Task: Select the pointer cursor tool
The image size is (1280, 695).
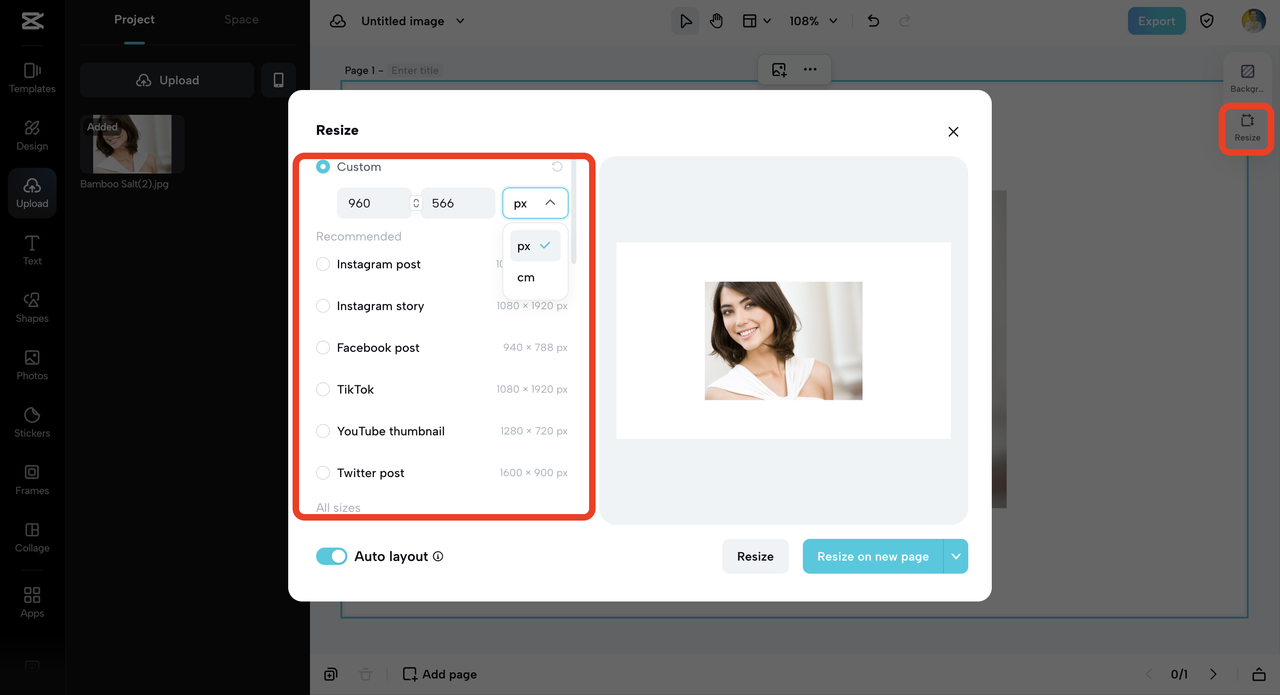Action: (685, 21)
